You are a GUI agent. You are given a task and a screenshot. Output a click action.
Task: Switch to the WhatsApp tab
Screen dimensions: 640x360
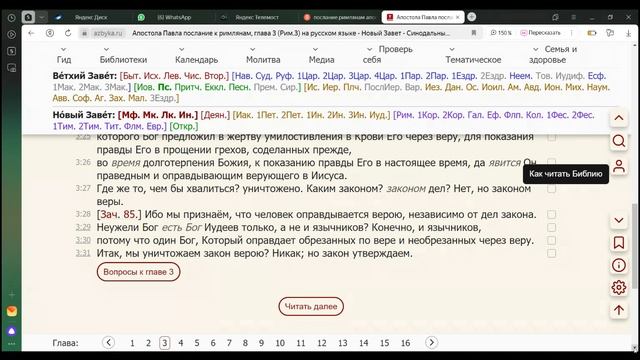click(174, 17)
